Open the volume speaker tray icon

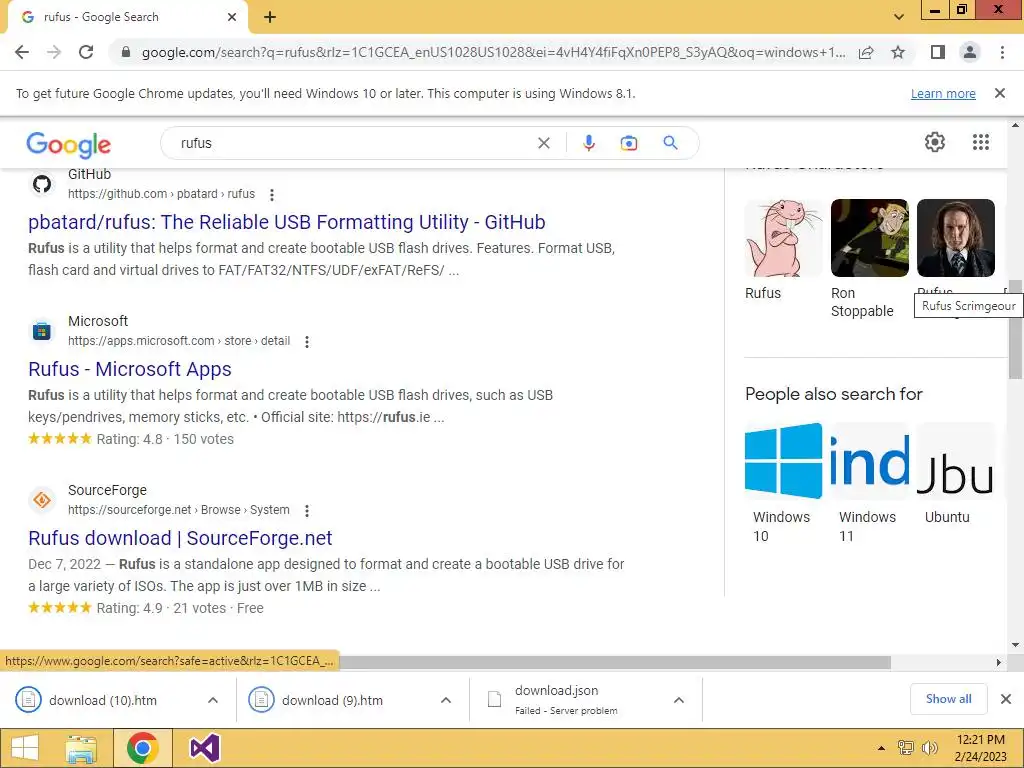[929, 748]
